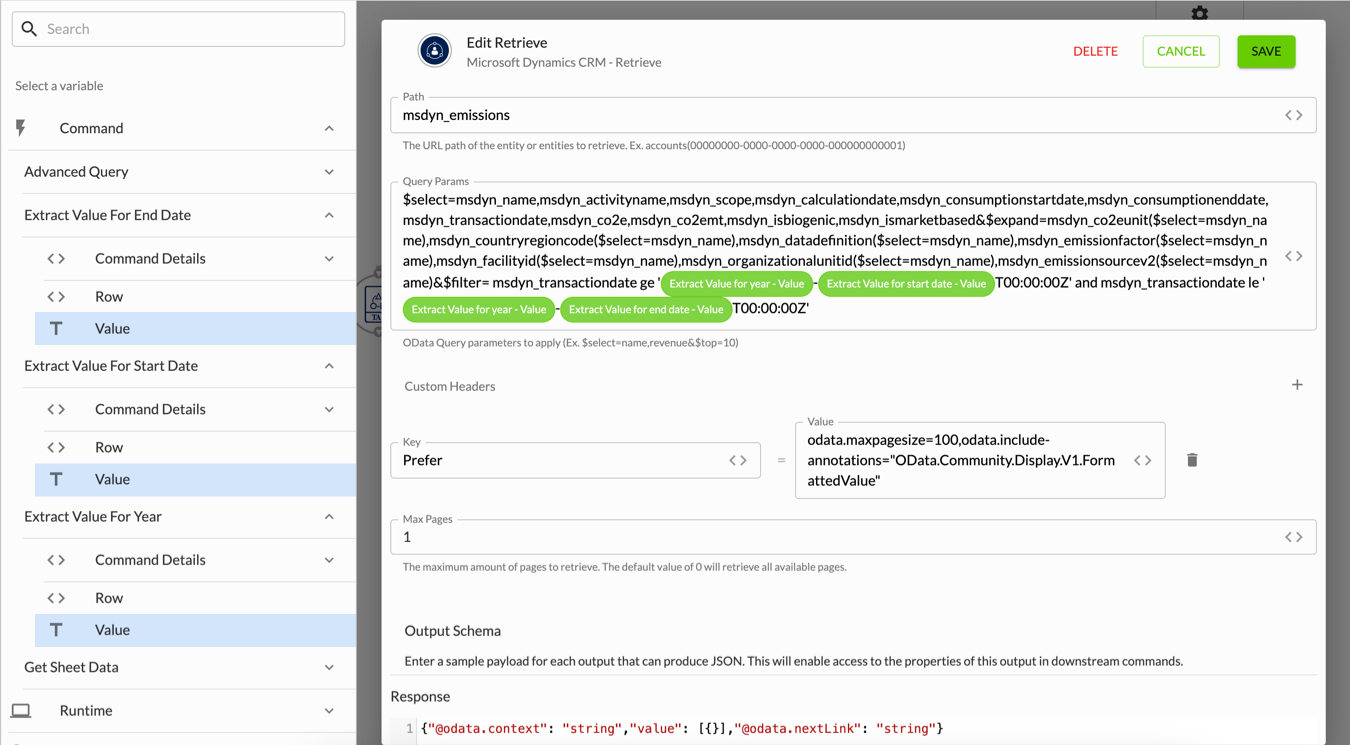Collapse Extract Value For Start Date

click(329, 366)
